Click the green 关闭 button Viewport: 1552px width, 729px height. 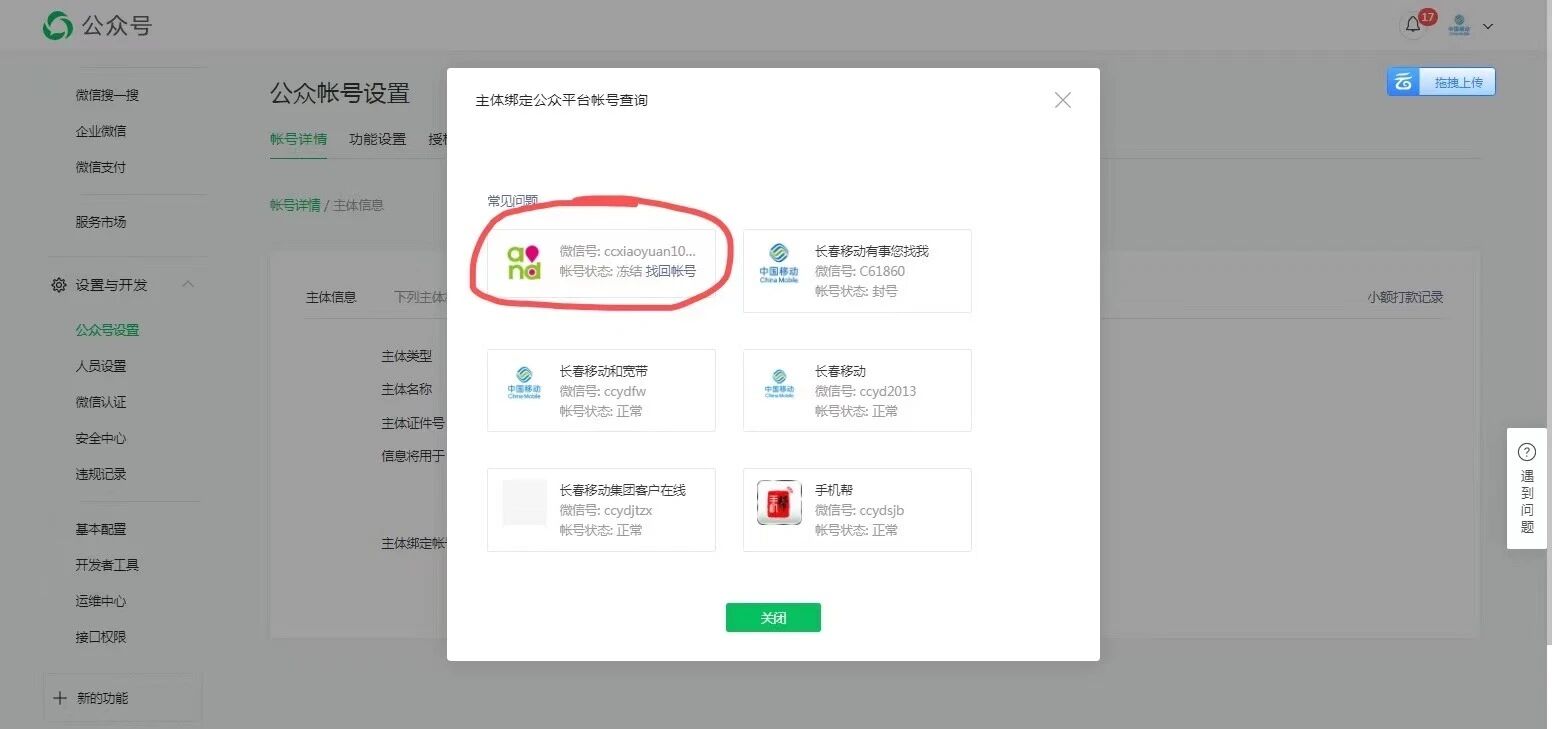pyautogui.click(x=773, y=618)
